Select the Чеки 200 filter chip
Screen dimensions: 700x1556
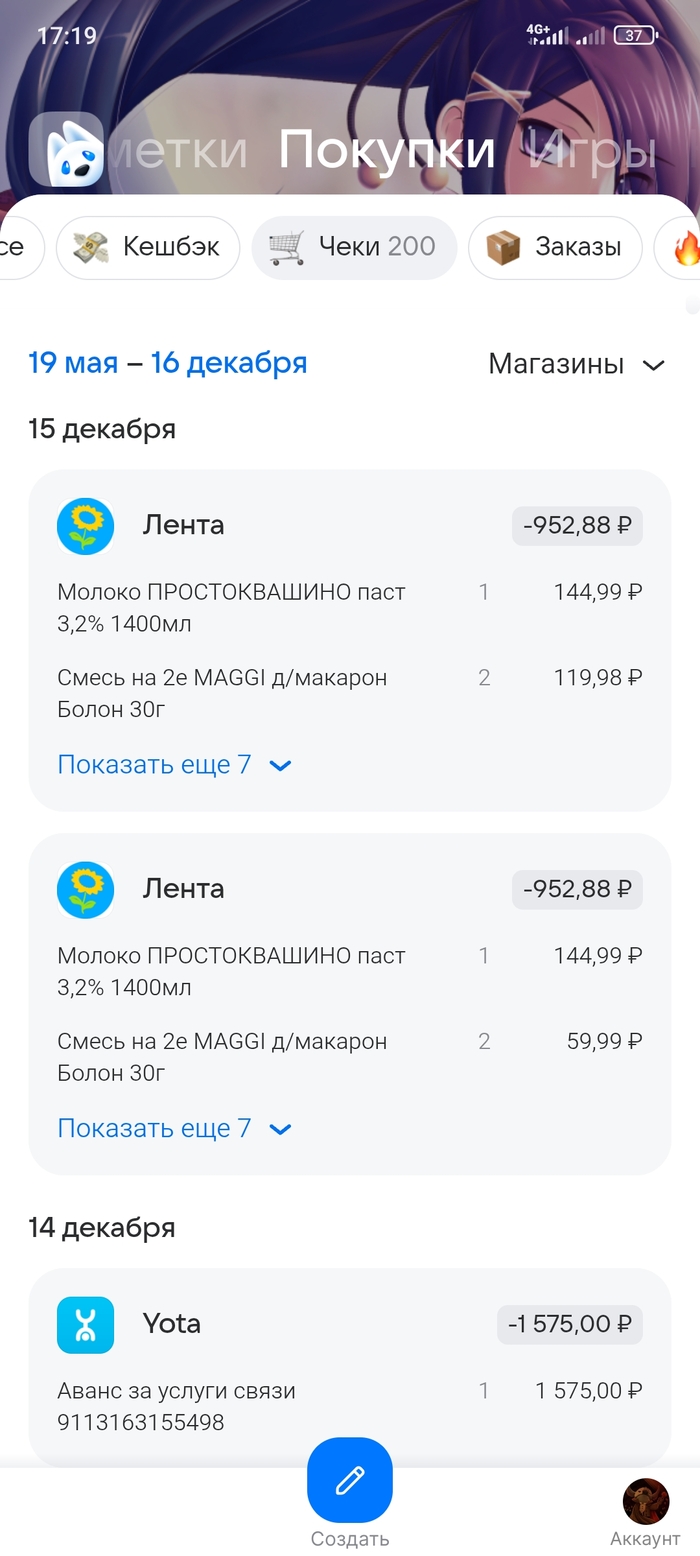click(x=354, y=248)
